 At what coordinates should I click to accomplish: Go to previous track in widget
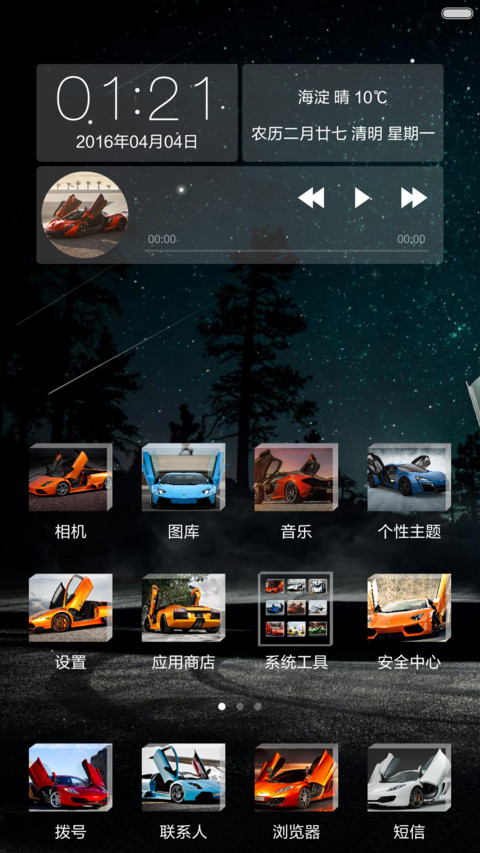tap(311, 197)
